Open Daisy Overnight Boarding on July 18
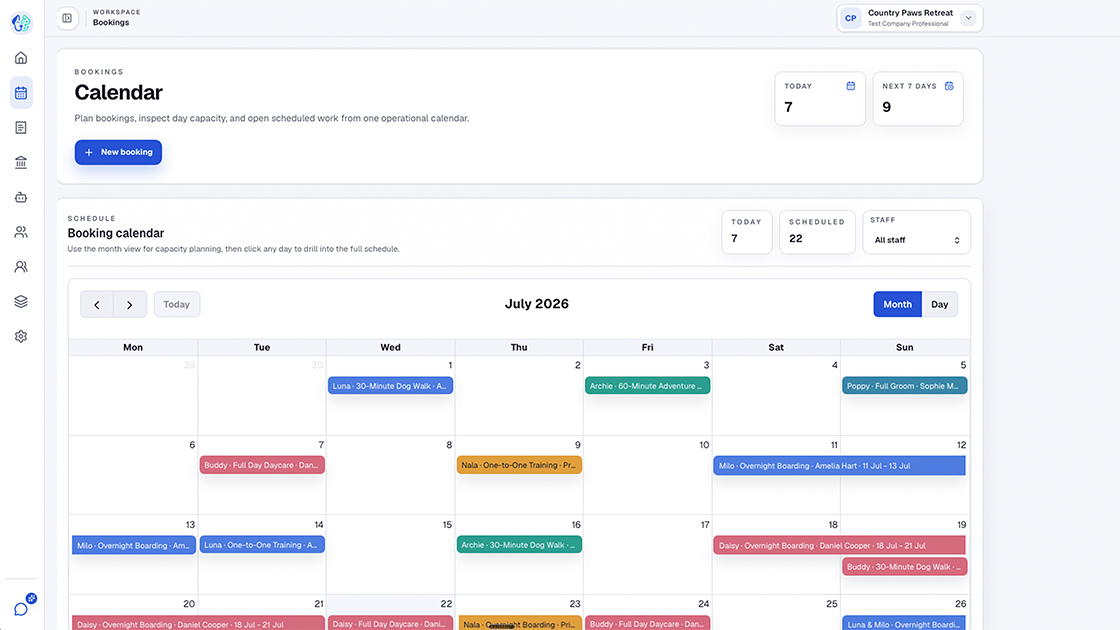 [x=839, y=545]
